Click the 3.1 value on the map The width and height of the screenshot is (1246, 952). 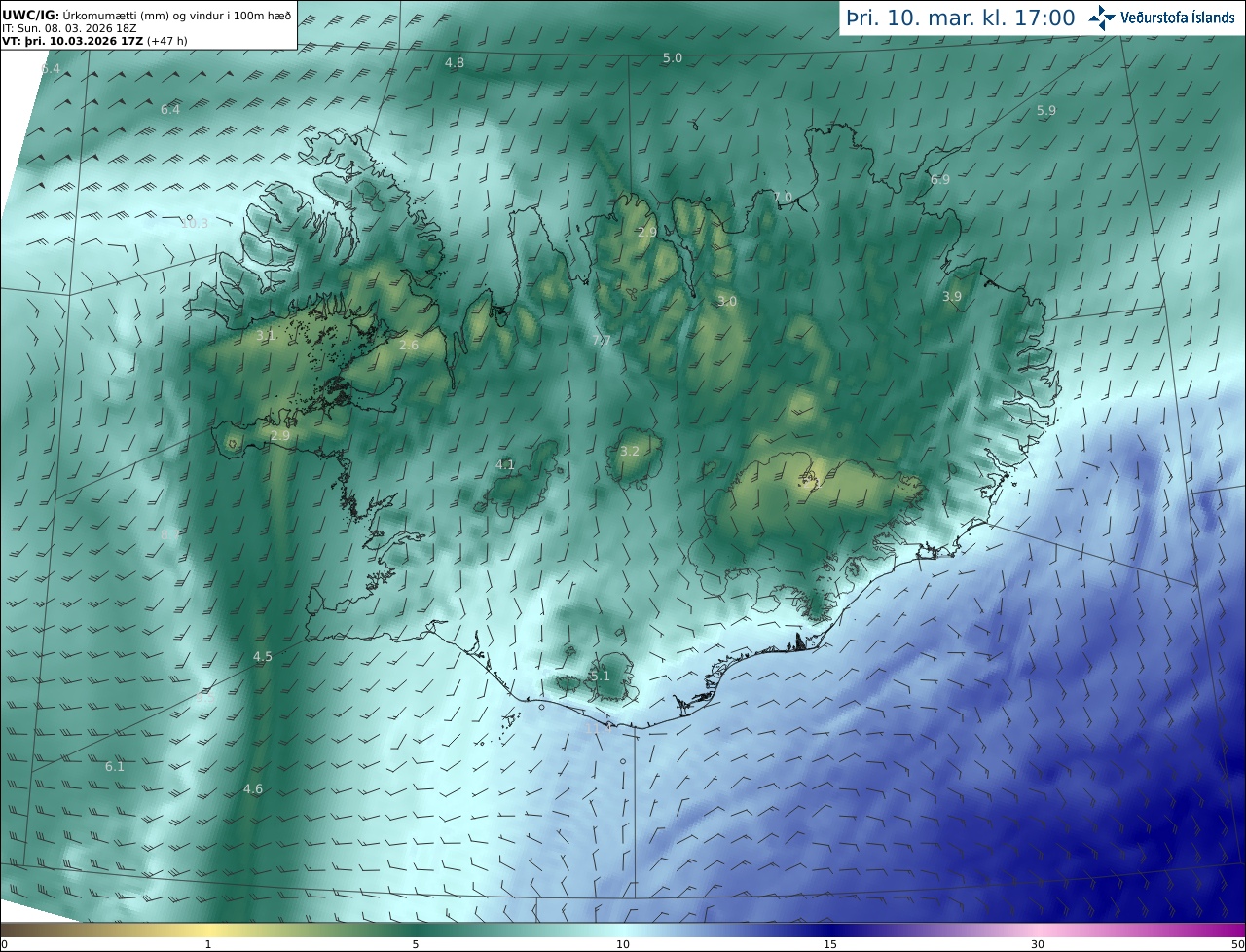coord(266,335)
